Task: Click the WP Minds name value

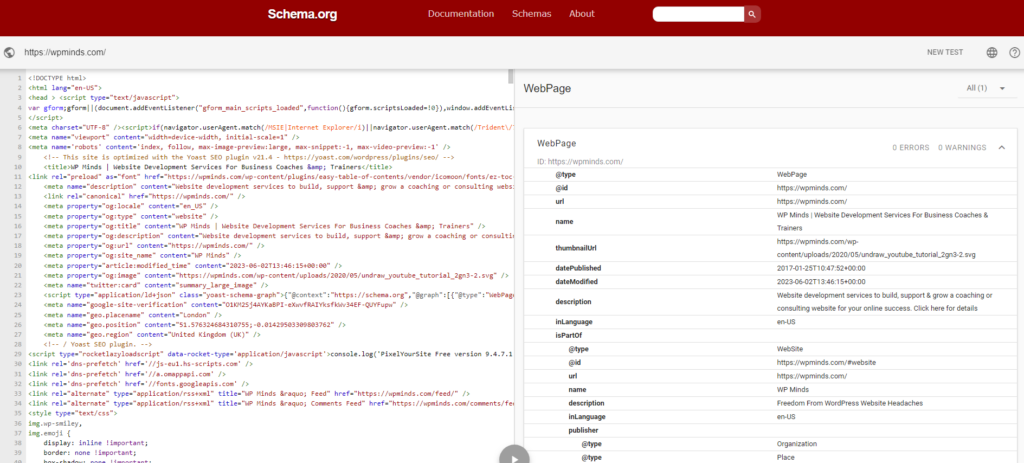Action: (793, 390)
